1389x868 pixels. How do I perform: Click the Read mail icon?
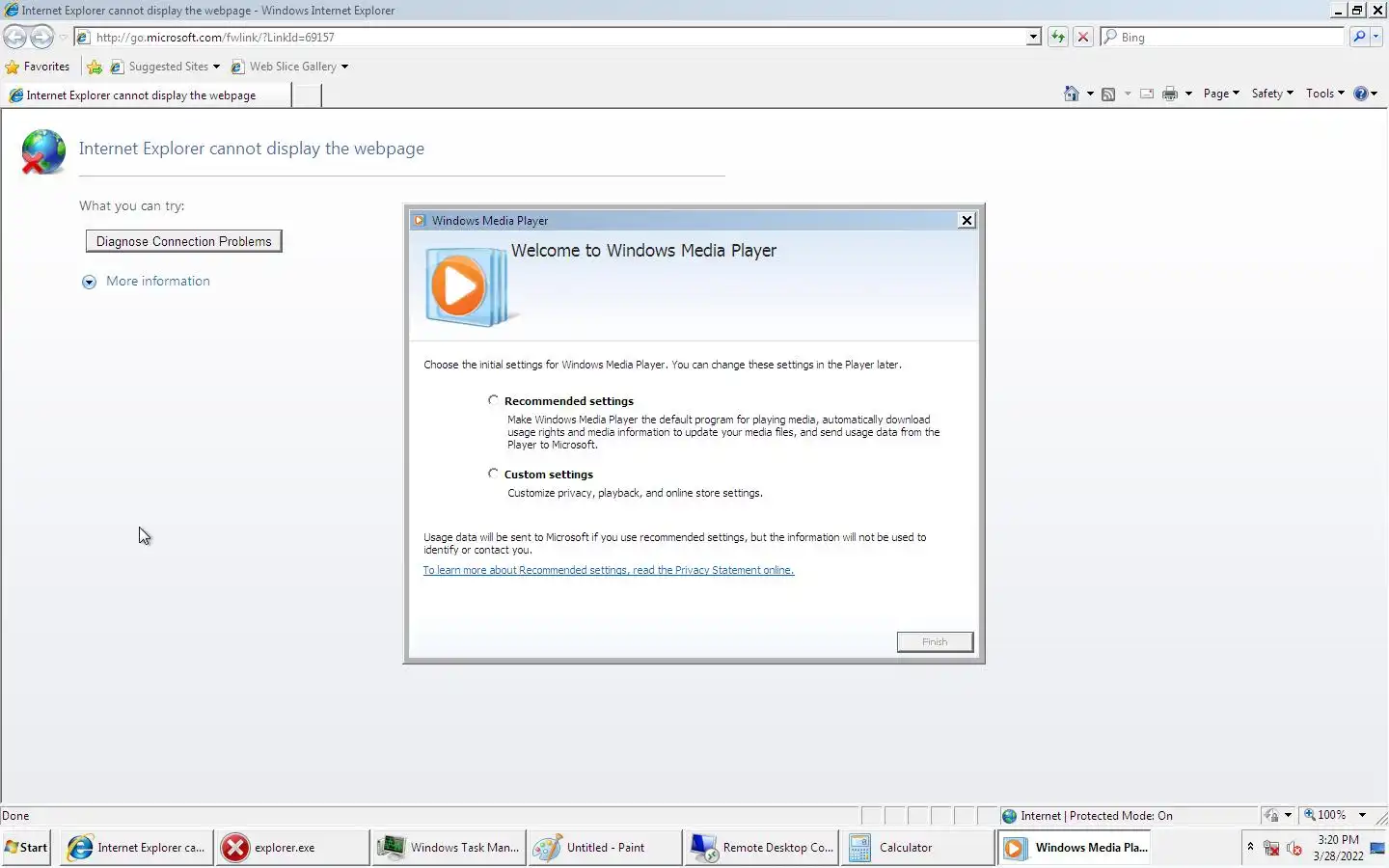[1147, 94]
